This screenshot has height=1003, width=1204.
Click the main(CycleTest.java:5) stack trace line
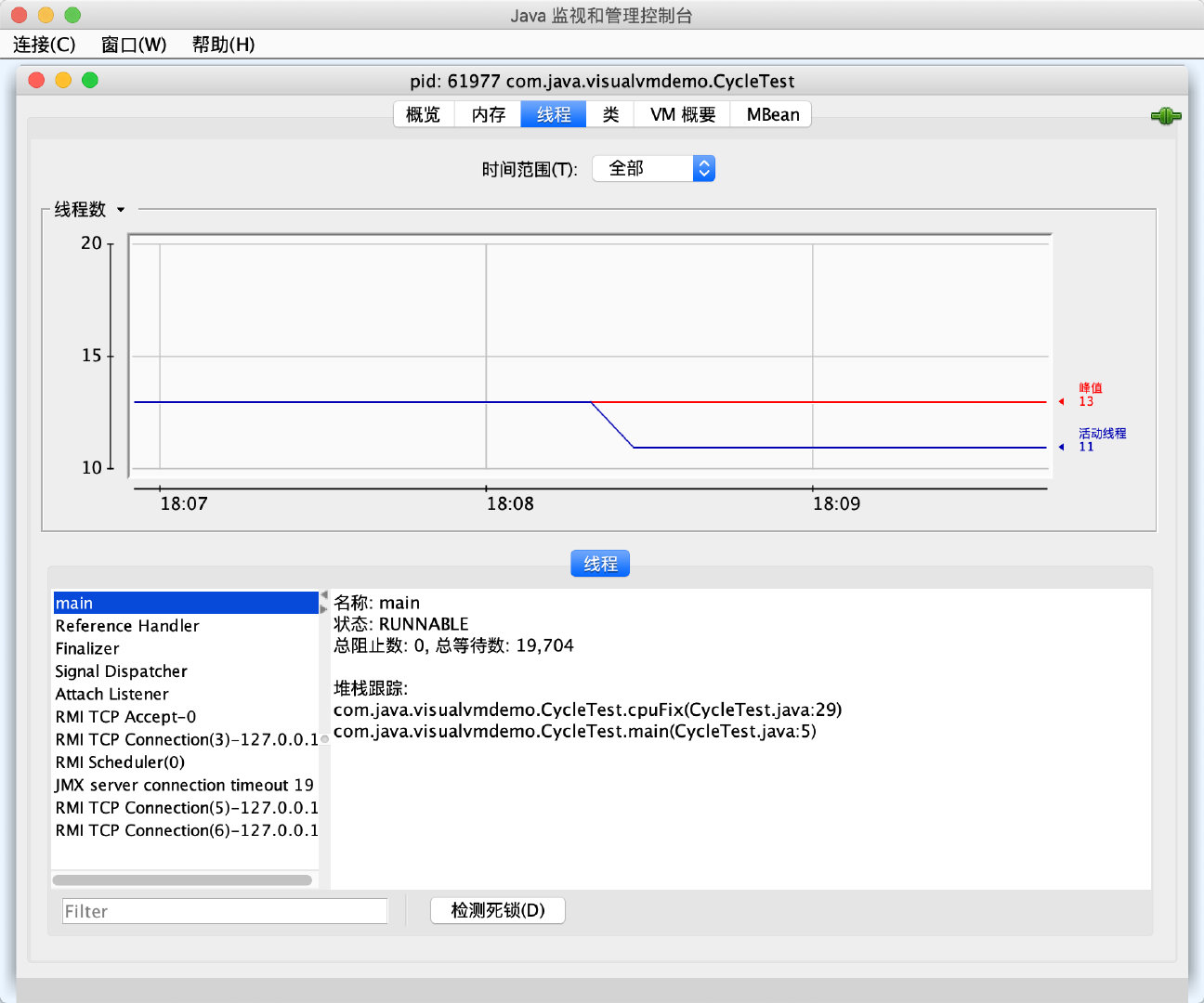click(x=575, y=731)
